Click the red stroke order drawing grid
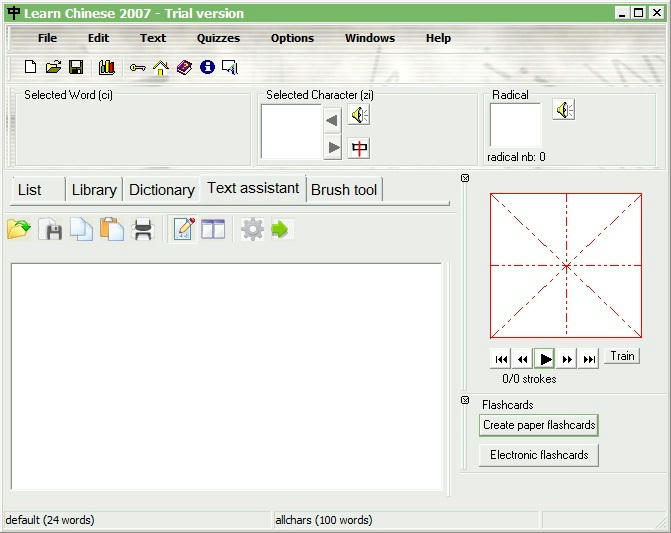The width and height of the screenshot is (671, 533). (x=566, y=265)
